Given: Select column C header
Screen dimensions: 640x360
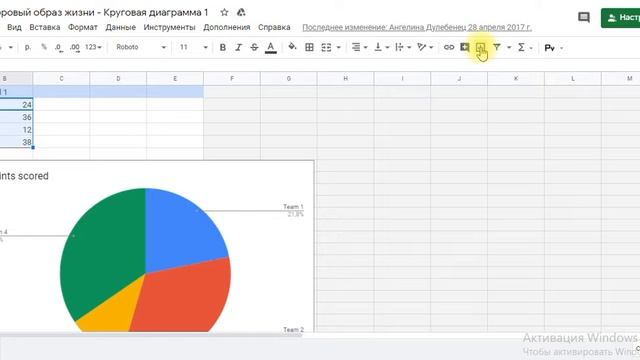Looking at the screenshot, I should (61, 78).
